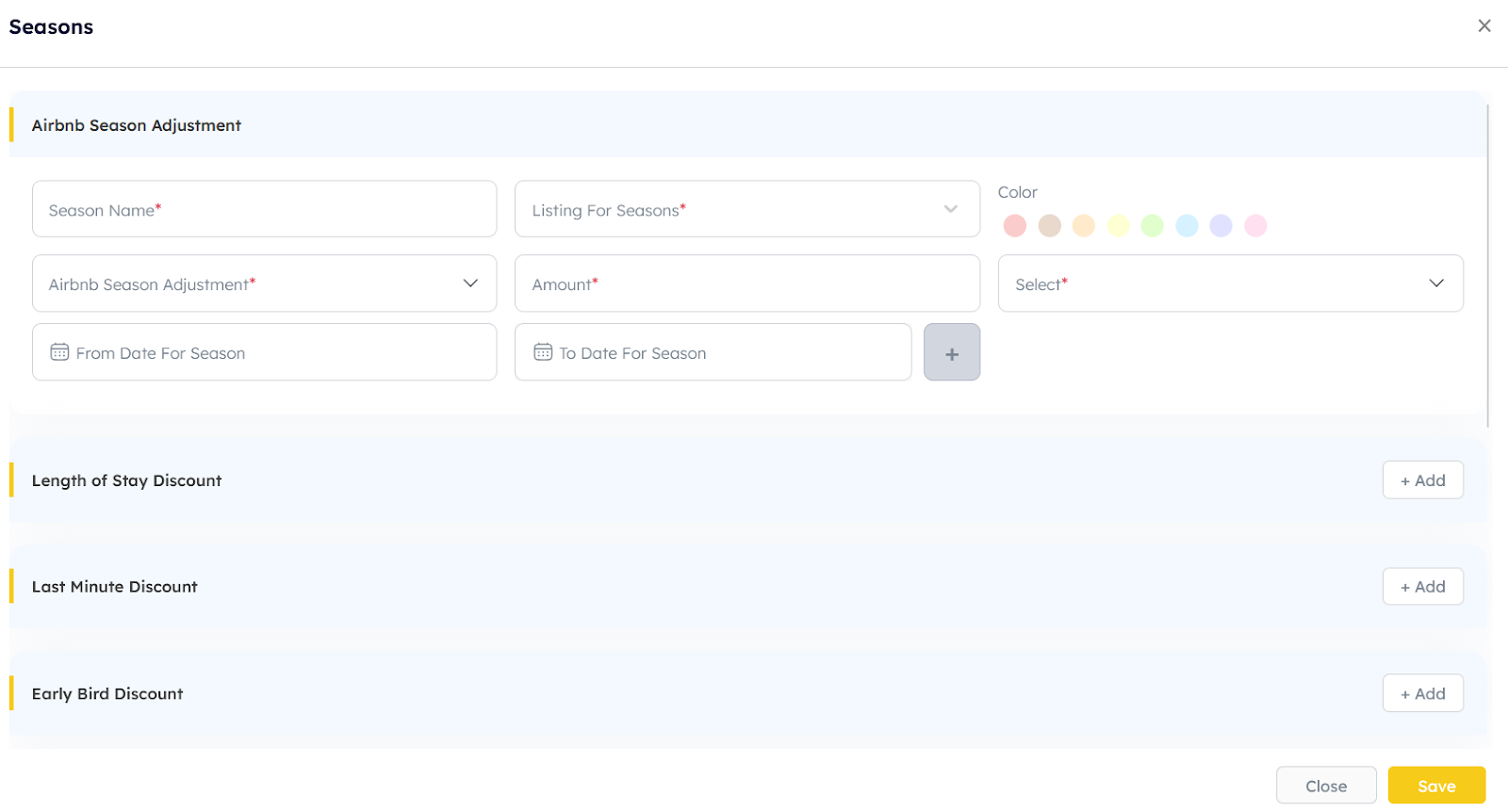Save the season settings
This screenshot has width=1508, height=812.
click(x=1436, y=786)
